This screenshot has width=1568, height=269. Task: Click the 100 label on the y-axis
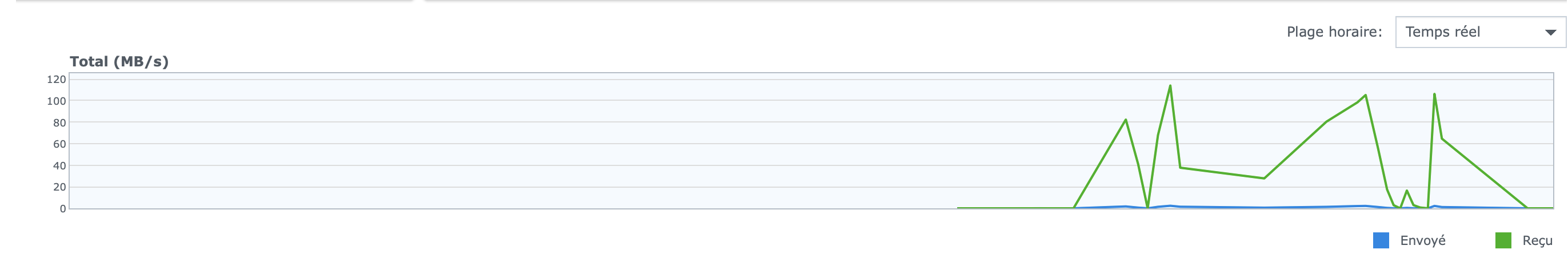56,101
